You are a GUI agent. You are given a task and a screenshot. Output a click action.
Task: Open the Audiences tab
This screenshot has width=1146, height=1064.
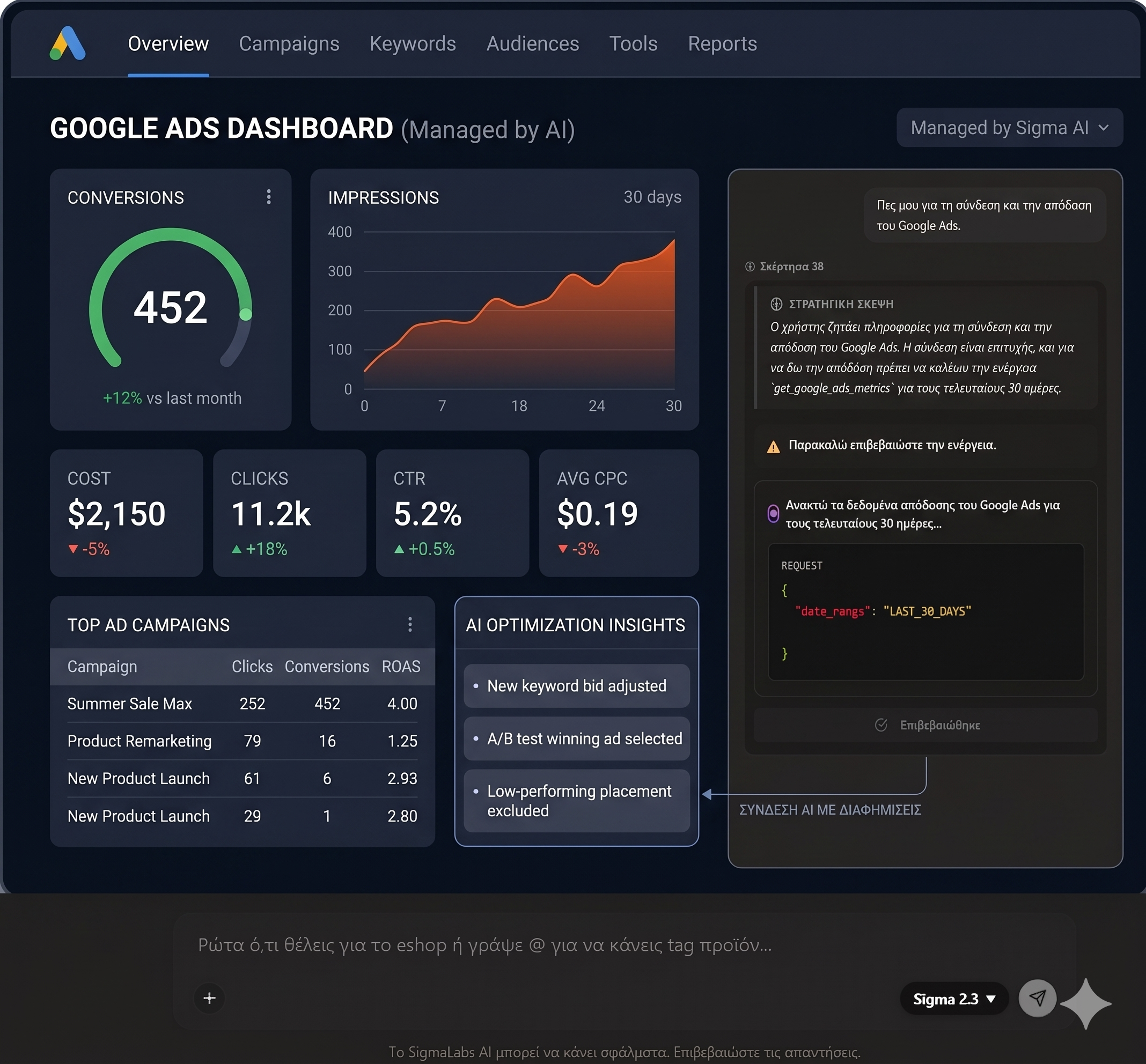click(533, 44)
